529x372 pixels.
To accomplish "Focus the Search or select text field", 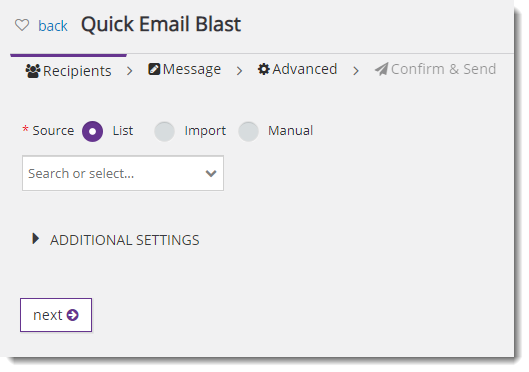I will point(123,173).
